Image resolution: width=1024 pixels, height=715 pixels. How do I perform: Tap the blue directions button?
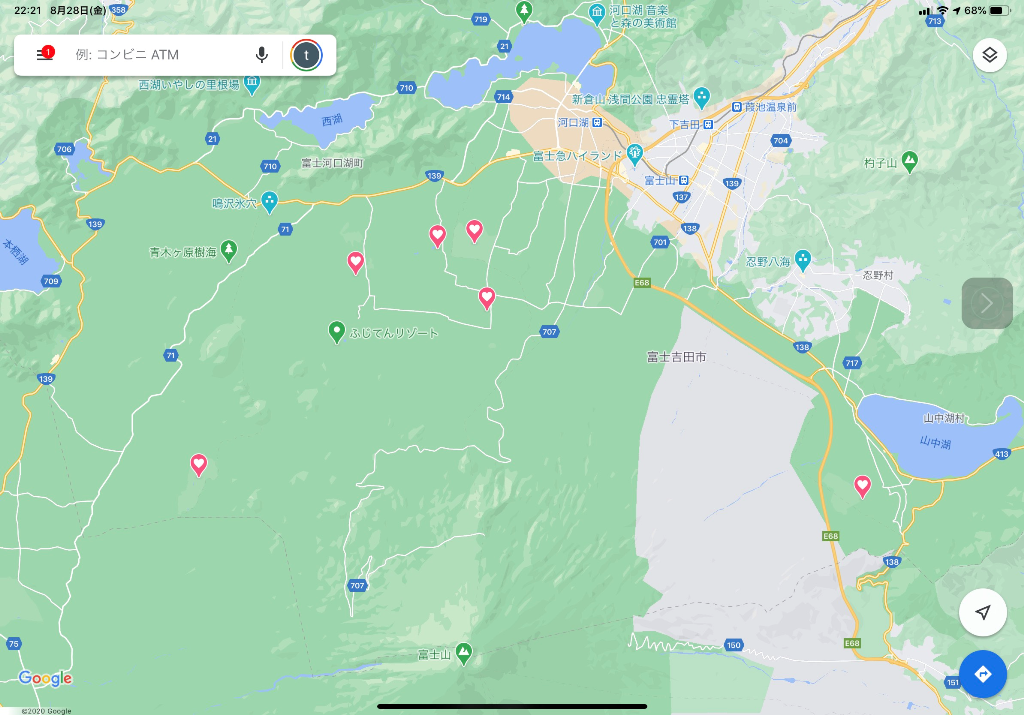tap(982, 673)
